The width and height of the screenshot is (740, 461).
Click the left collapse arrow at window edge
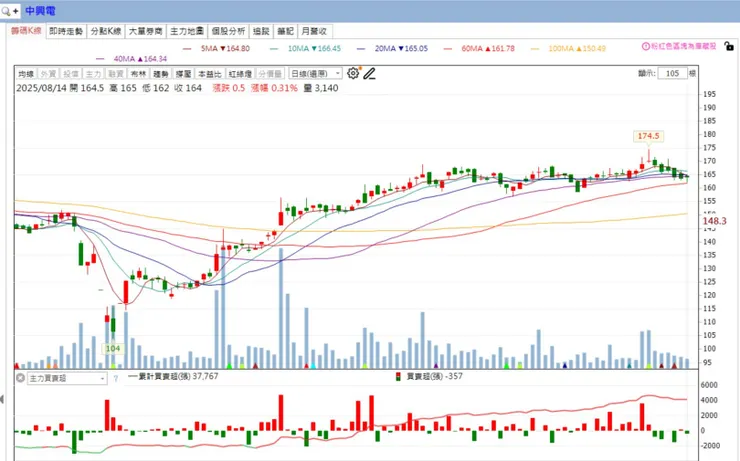[x=2, y=399]
